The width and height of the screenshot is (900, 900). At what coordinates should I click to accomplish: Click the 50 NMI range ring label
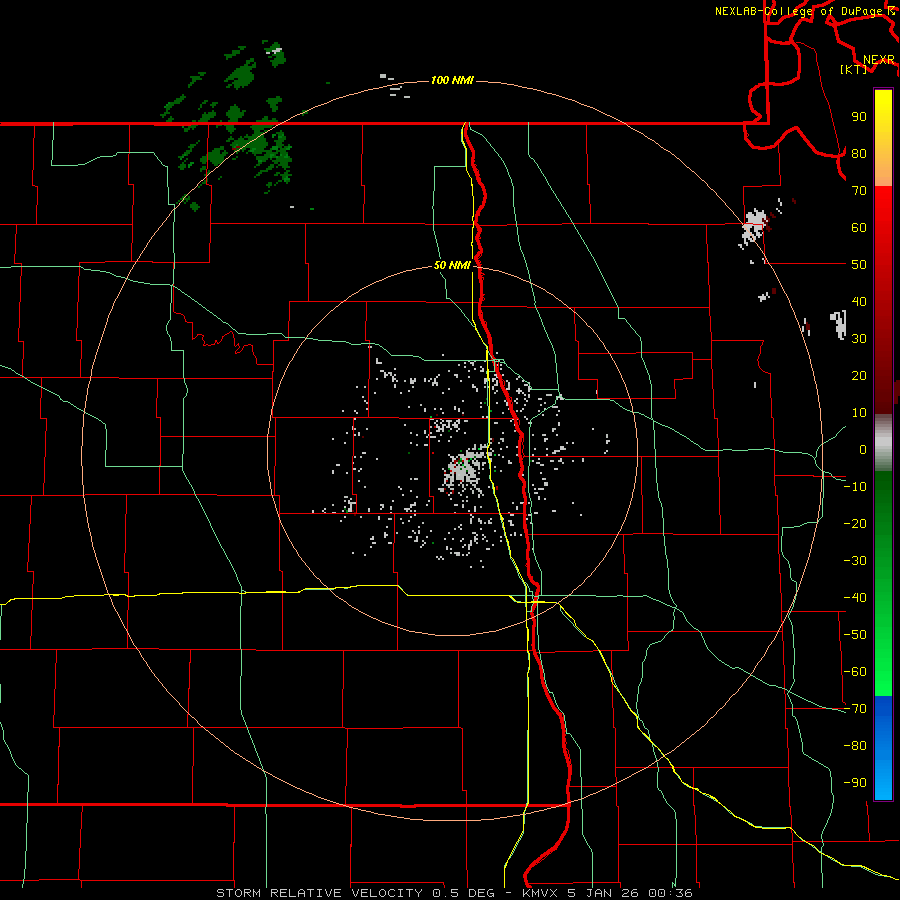(452, 265)
